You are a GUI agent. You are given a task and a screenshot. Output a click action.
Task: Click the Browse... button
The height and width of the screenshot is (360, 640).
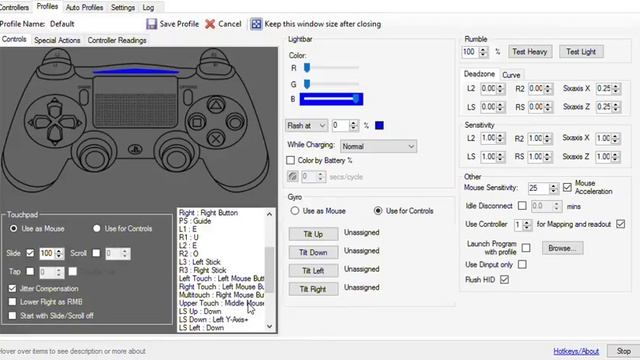(x=562, y=248)
